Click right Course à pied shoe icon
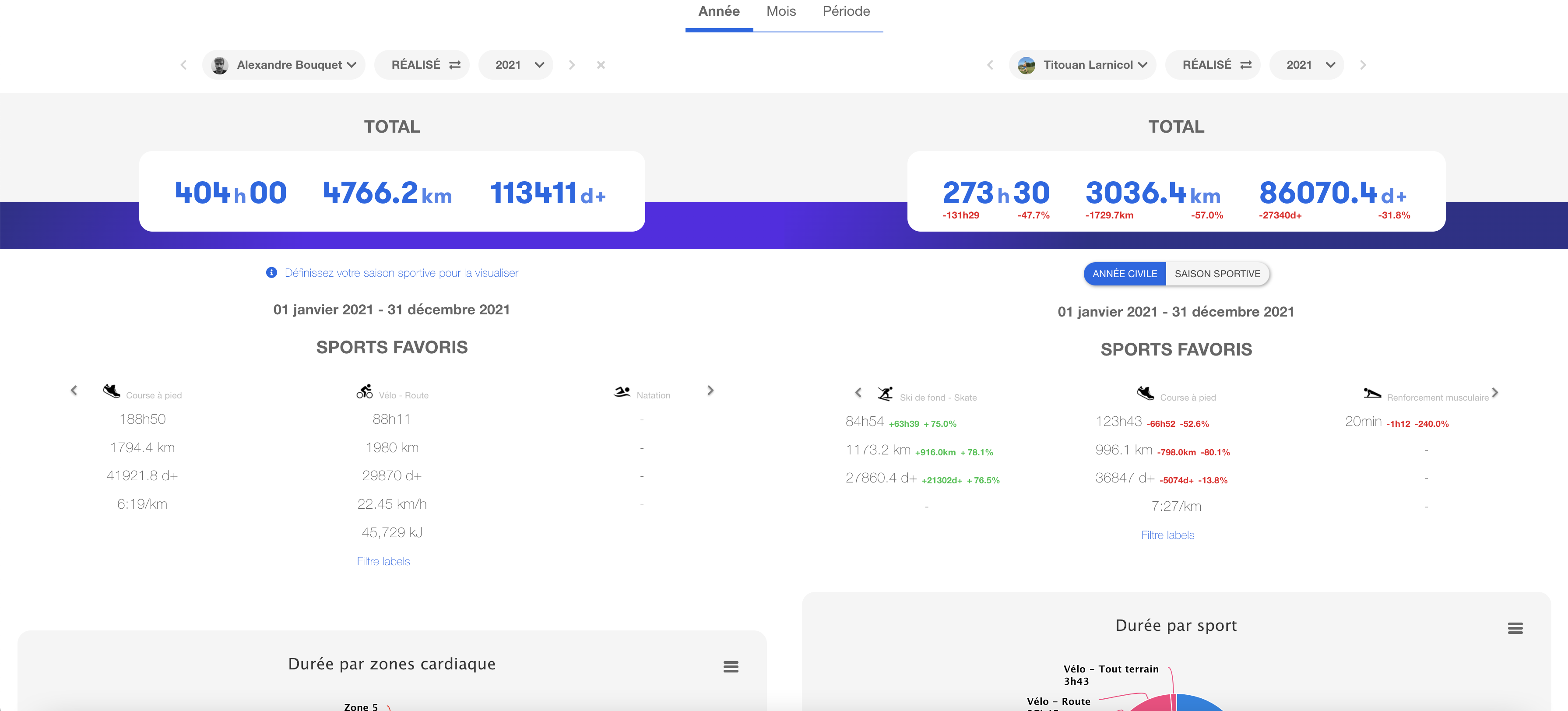Image resolution: width=1568 pixels, height=711 pixels. 1146,393
